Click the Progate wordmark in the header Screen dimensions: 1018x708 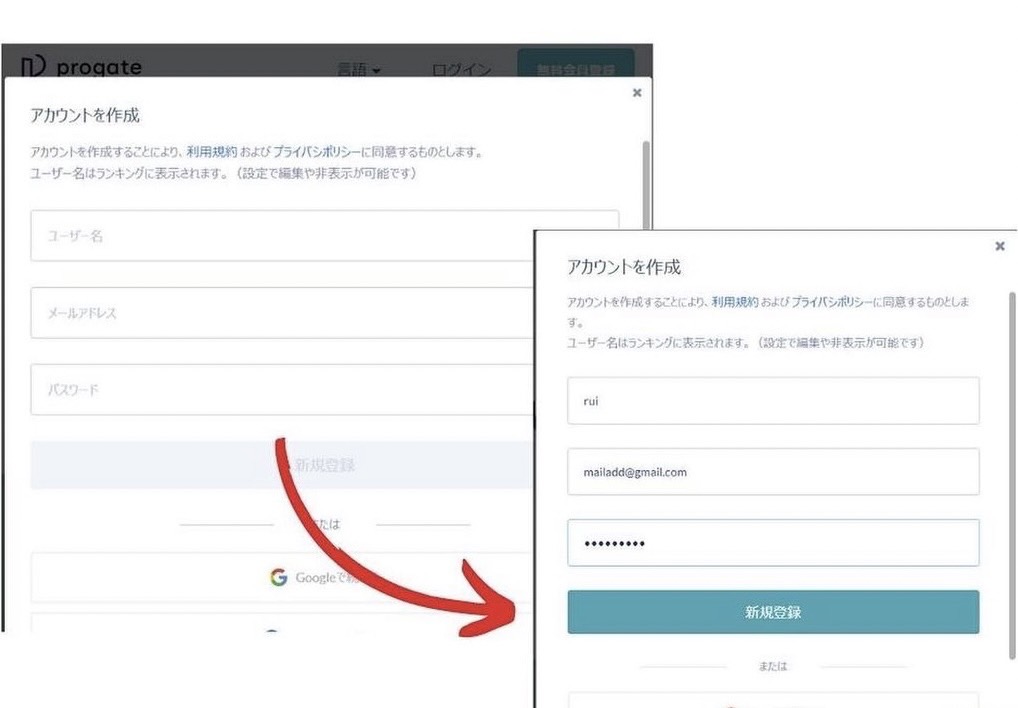100,67
